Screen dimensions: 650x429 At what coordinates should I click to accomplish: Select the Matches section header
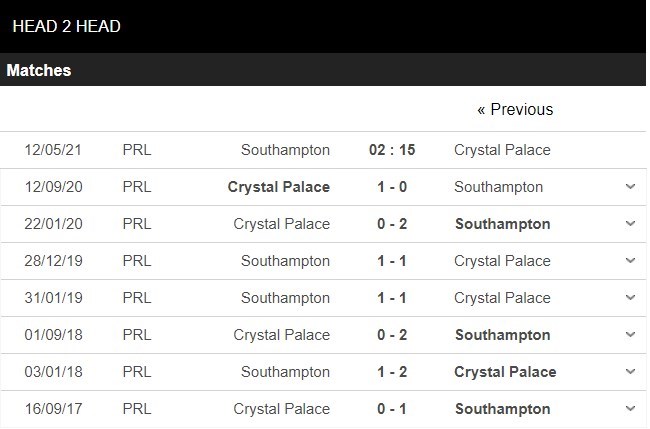tap(39, 71)
